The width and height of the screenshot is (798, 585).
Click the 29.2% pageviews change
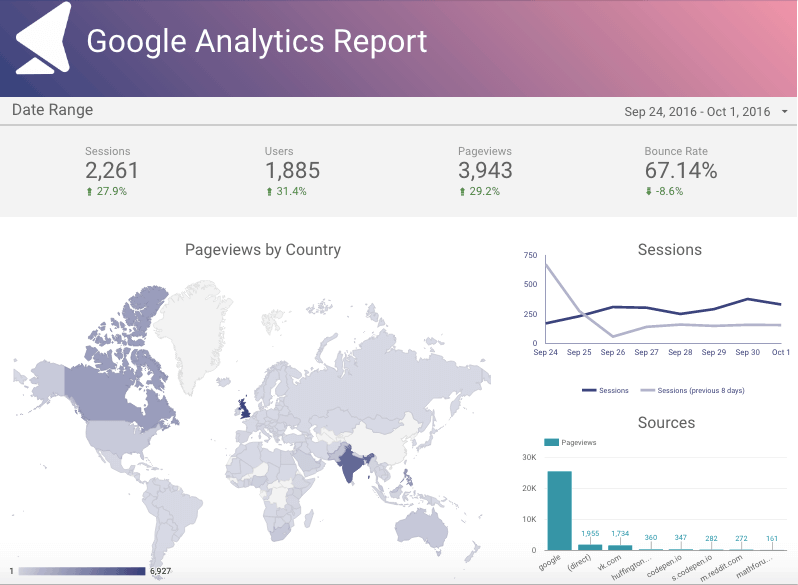coord(484,191)
